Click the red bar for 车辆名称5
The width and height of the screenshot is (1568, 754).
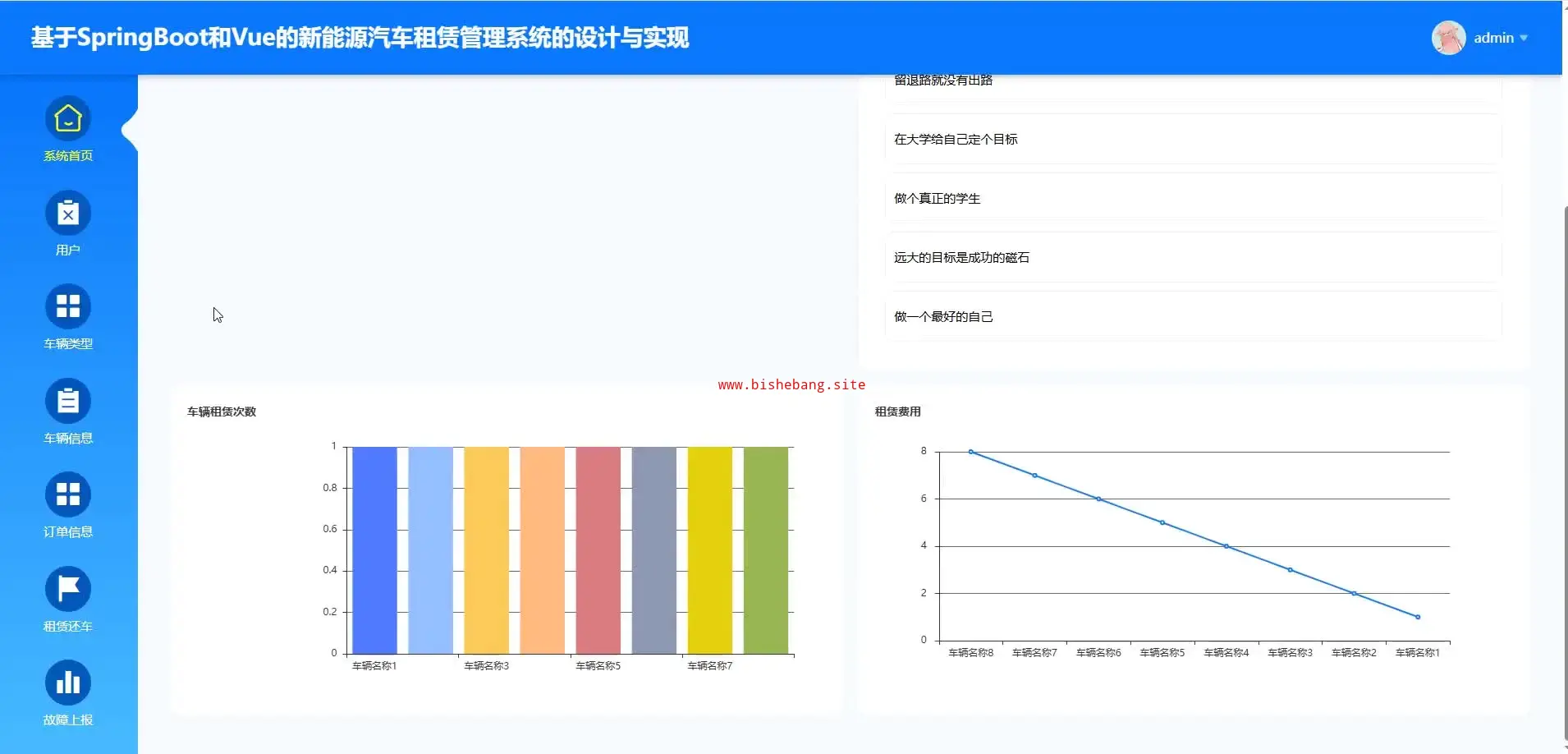(x=598, y=550)
